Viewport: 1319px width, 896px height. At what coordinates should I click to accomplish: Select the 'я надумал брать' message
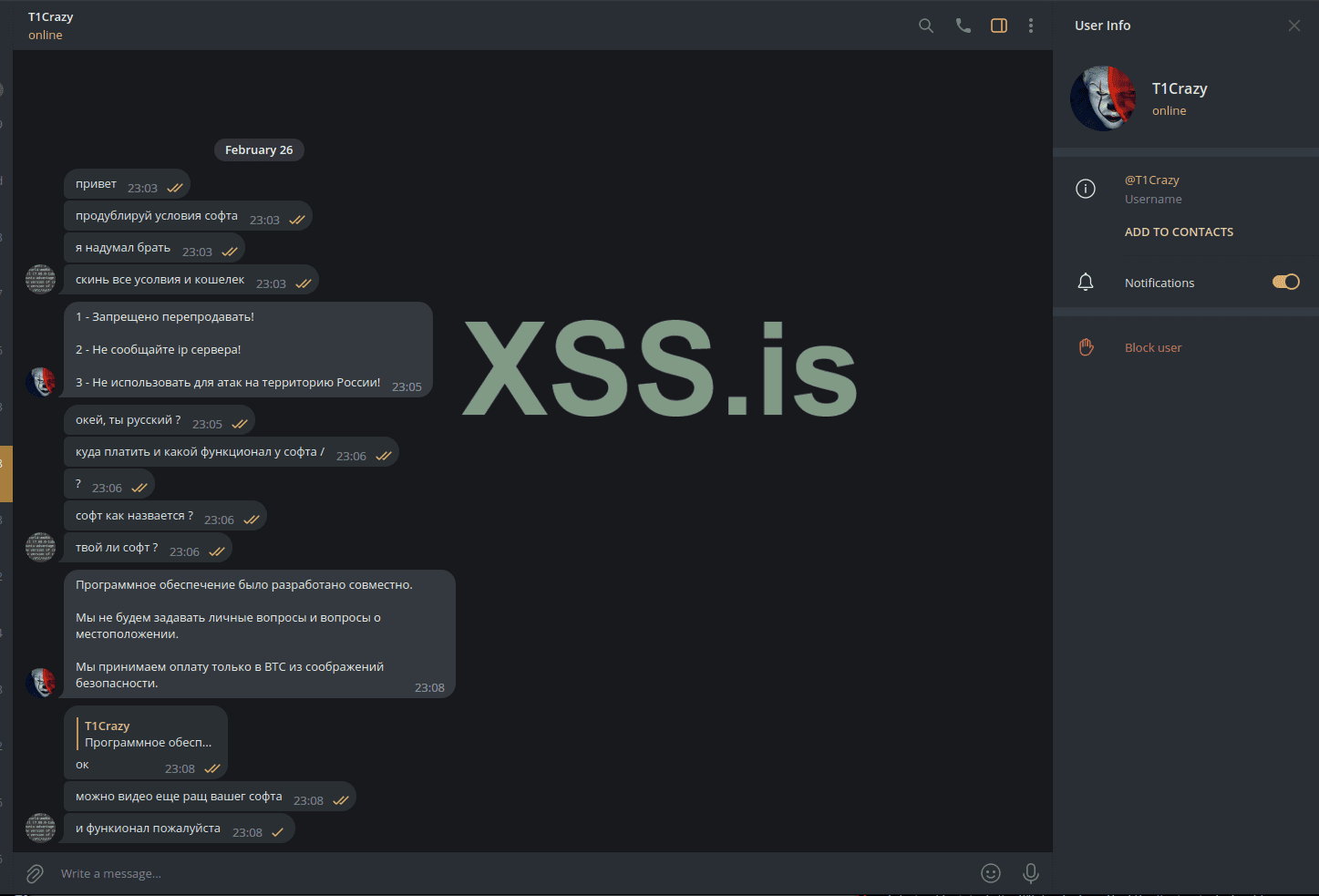pyautogui.click(x=154, y=249)
